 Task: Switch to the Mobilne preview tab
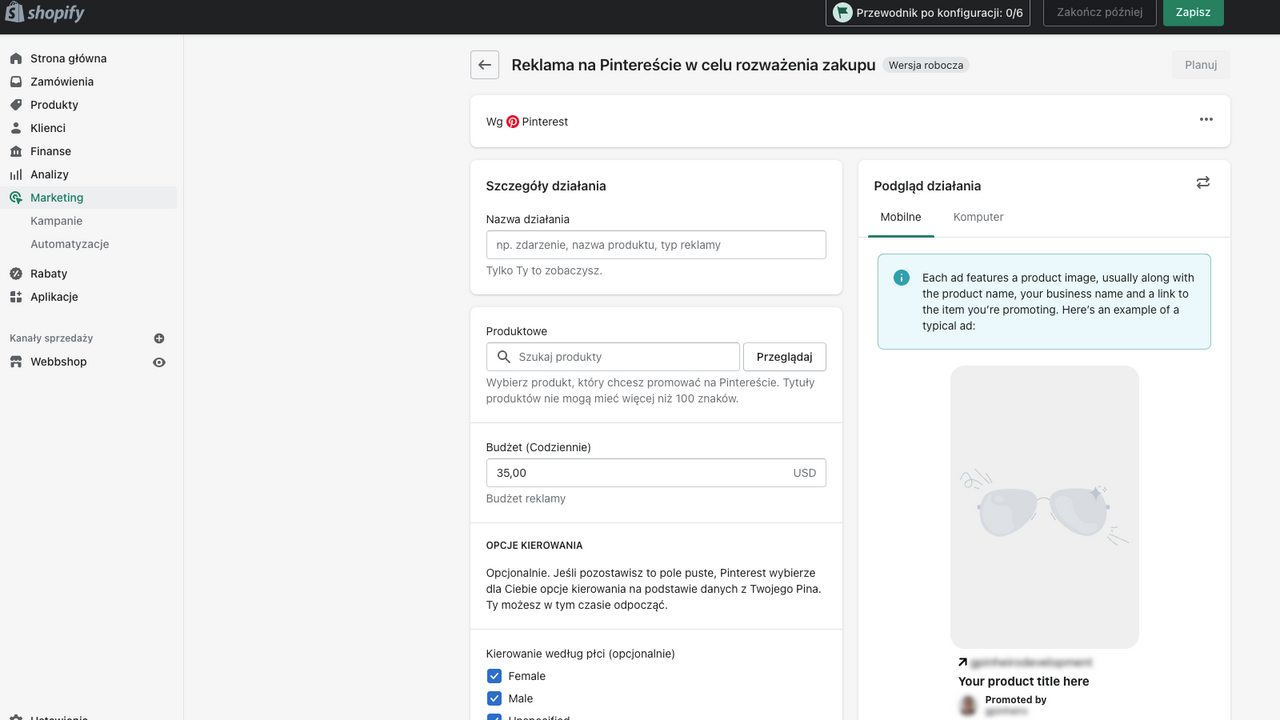pos(901,217)
